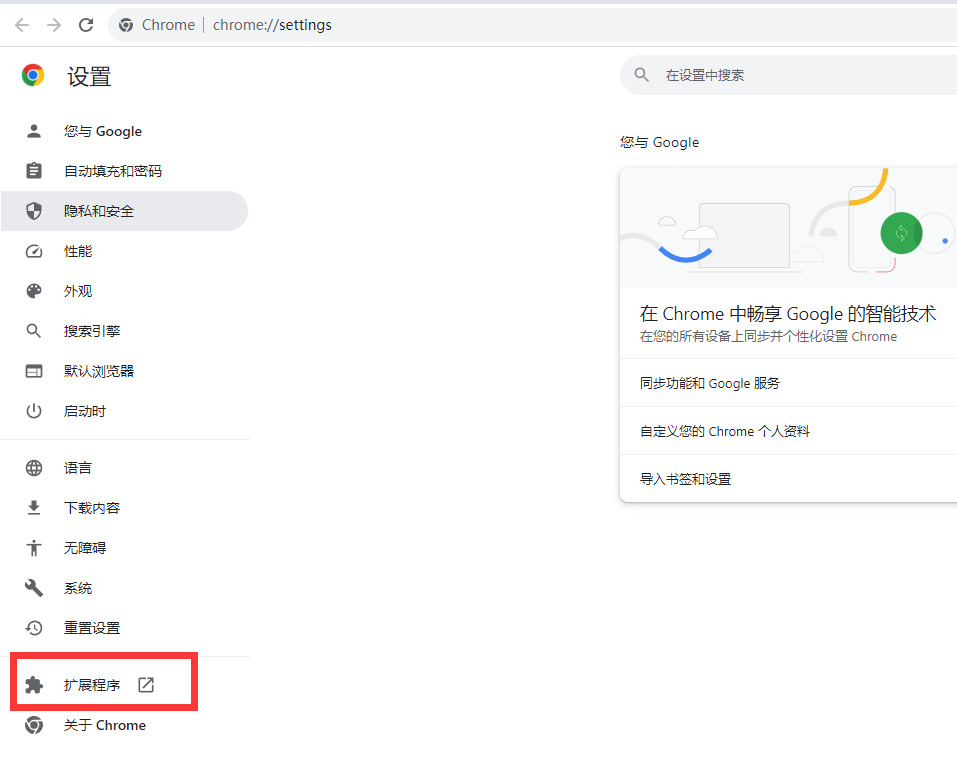Click the clipboard icon for 自动填充和密码
Viewport: 957px width, 766px height.
coord(34,171)
